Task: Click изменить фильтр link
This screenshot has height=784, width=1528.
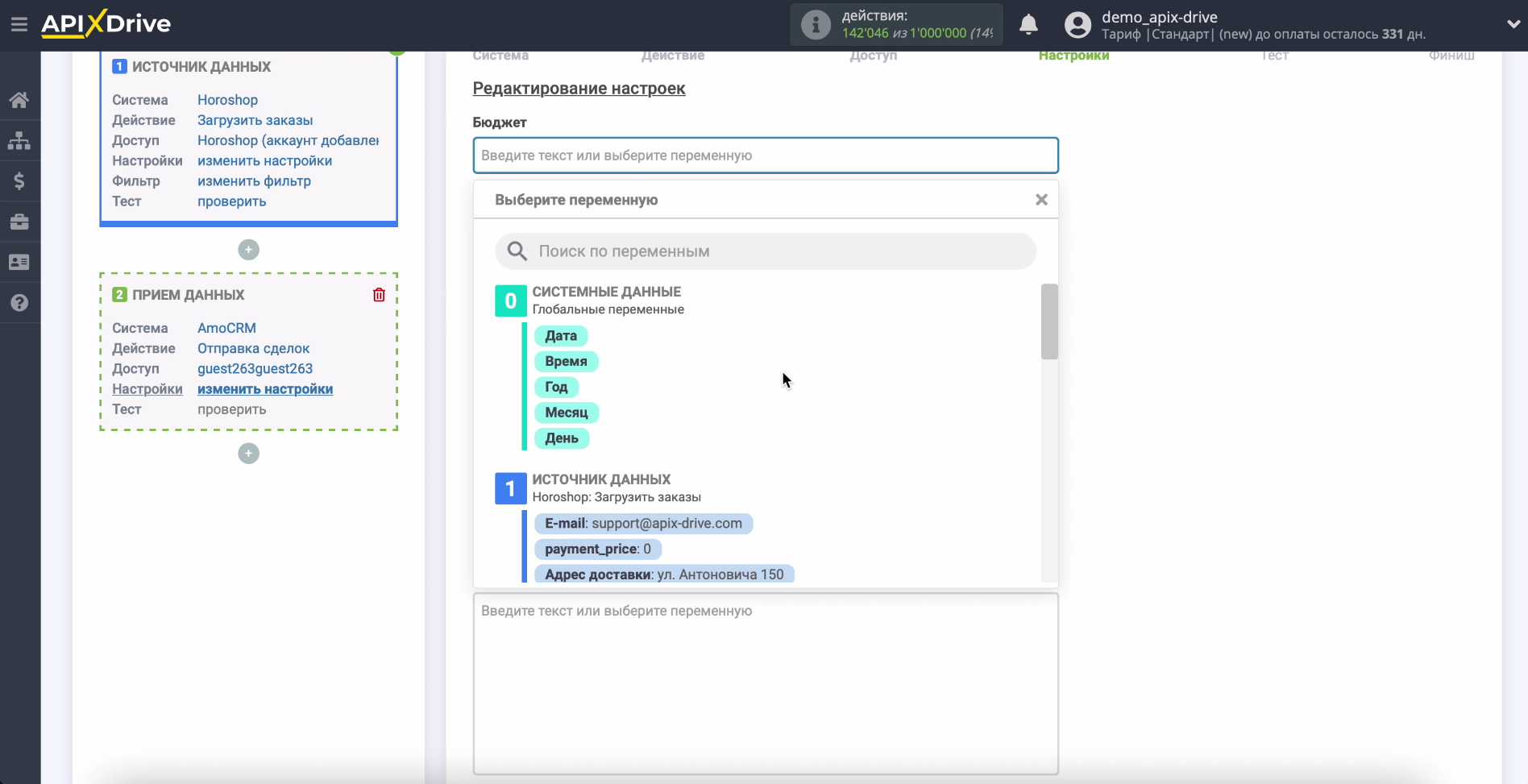Action: (x=254, y=180)
